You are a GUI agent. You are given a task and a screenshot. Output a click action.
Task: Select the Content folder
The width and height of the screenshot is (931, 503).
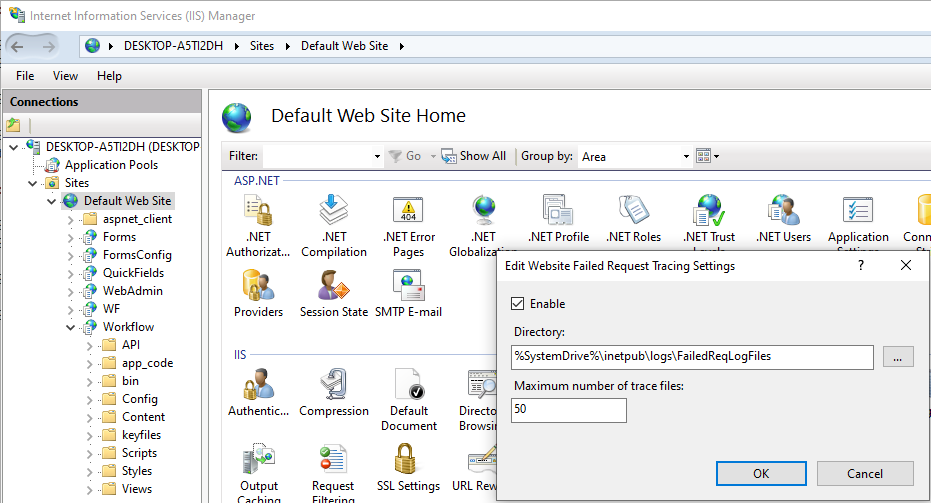(143, 417)
